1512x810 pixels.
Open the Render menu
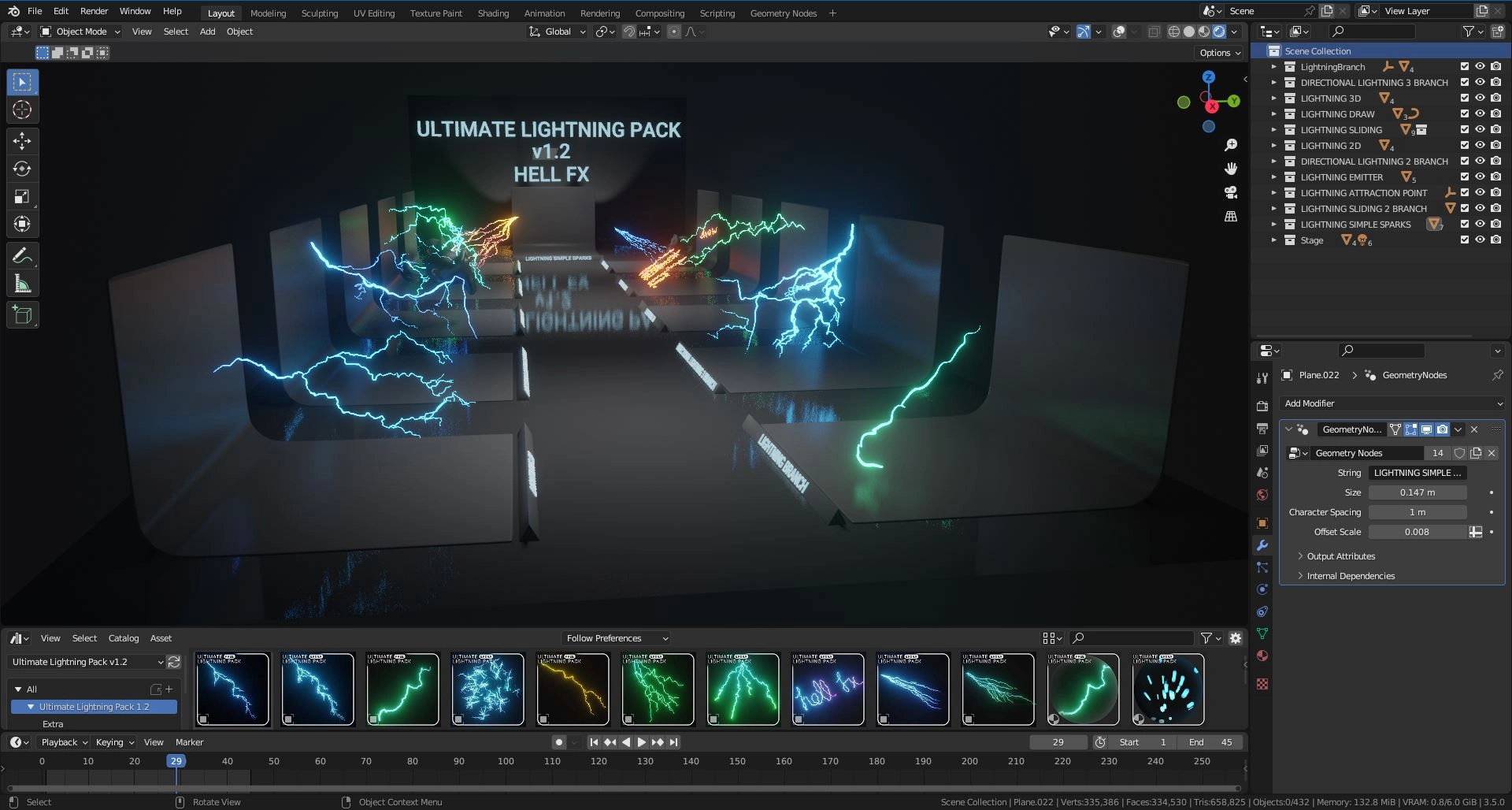[94, 11]
